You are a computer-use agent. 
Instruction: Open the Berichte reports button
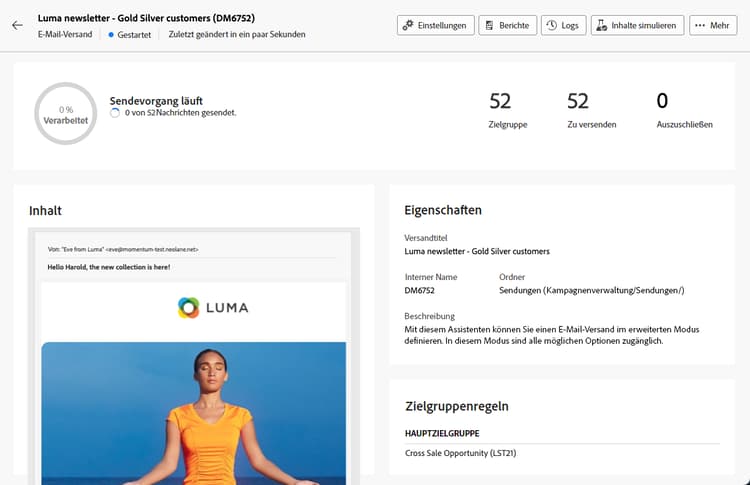pos(507,25)
